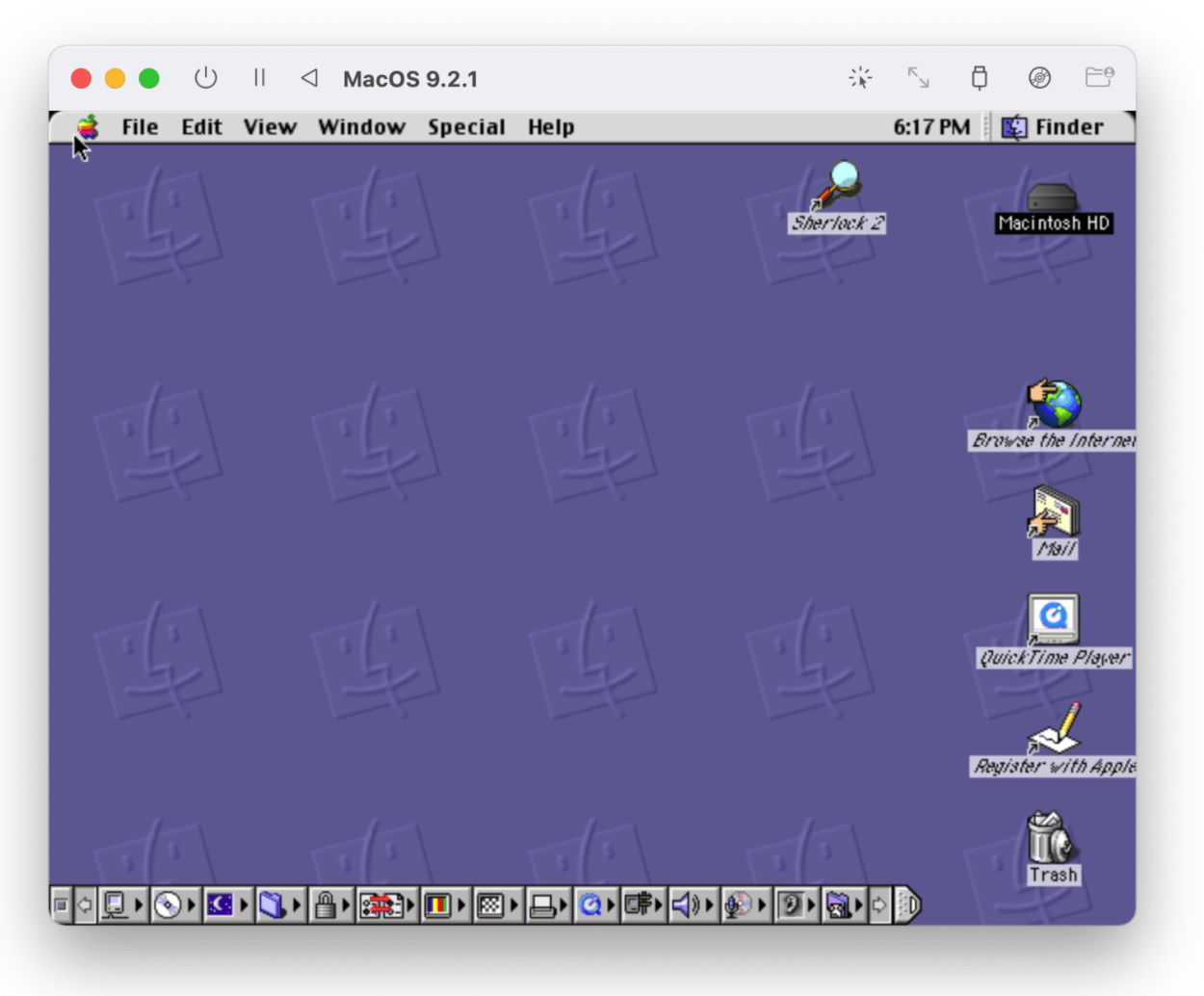
Task: Click the Control Strip right scroll arrow
Action: pos(880,904)
